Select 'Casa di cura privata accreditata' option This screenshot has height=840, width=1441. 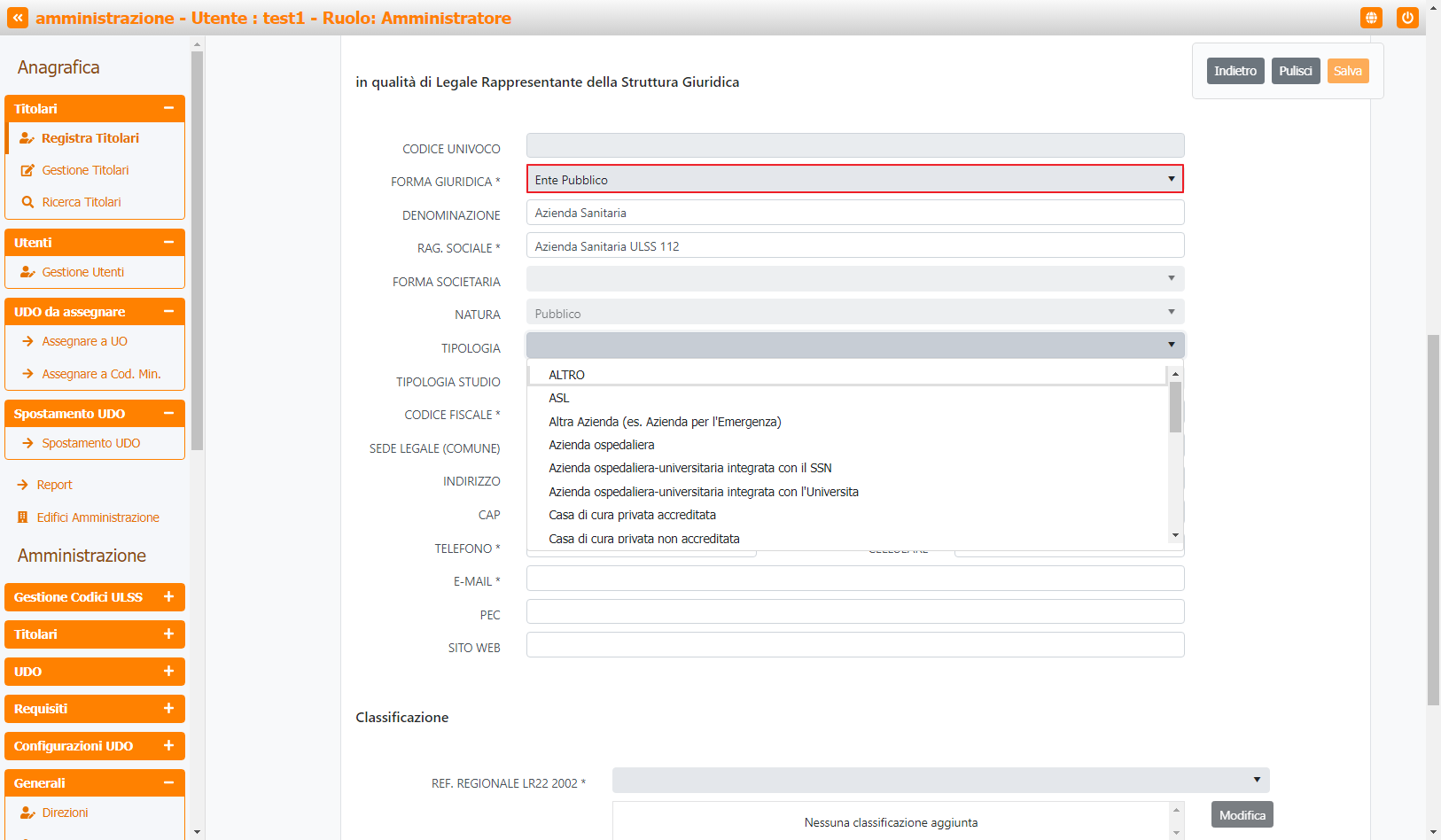click(632, 515)
